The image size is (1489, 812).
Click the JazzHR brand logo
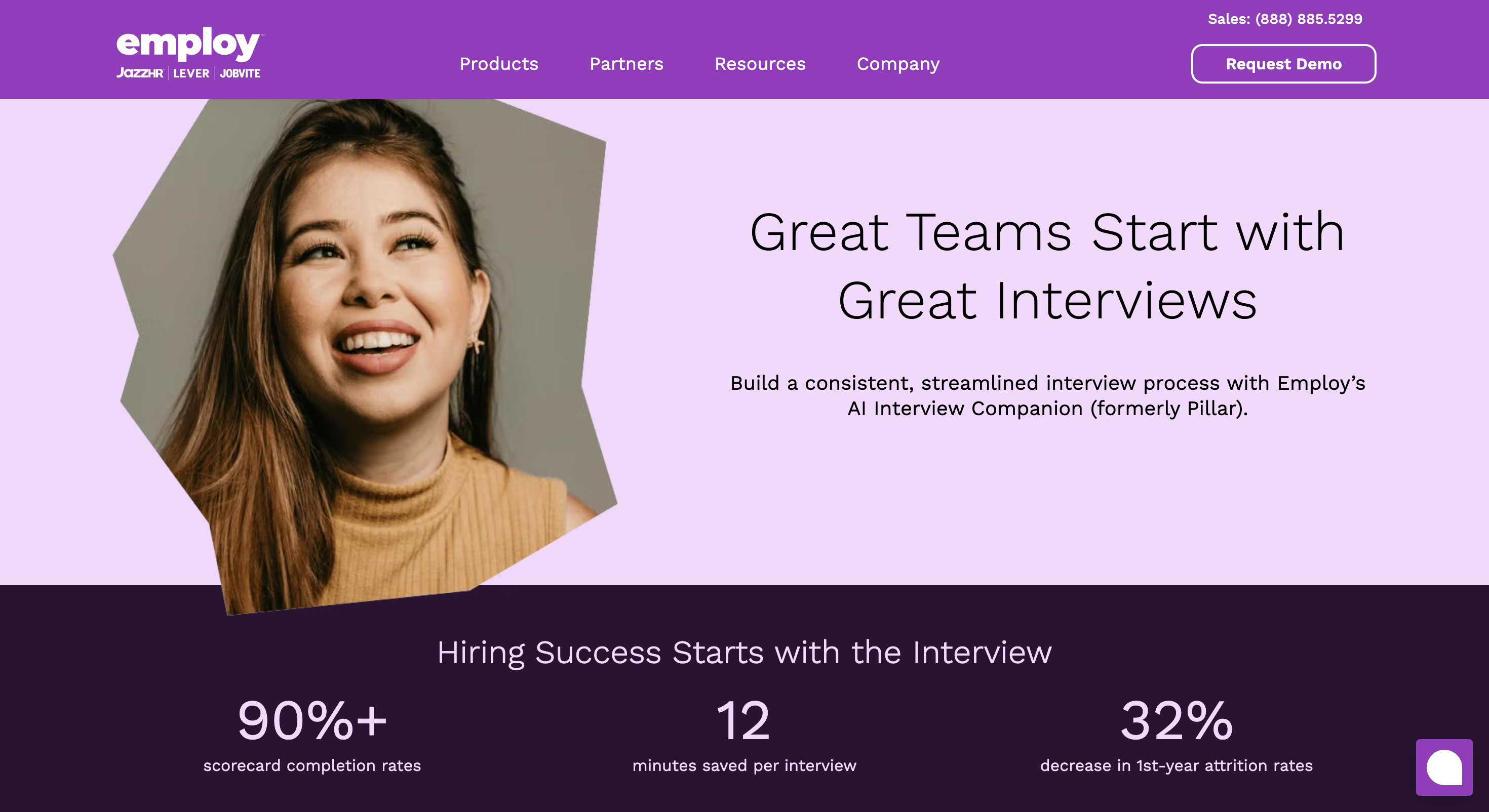pos(140,73)
